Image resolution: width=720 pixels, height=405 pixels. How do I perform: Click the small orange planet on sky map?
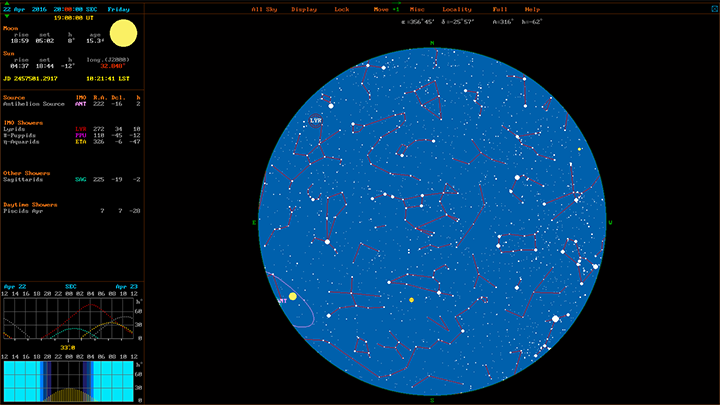point(411,300)
